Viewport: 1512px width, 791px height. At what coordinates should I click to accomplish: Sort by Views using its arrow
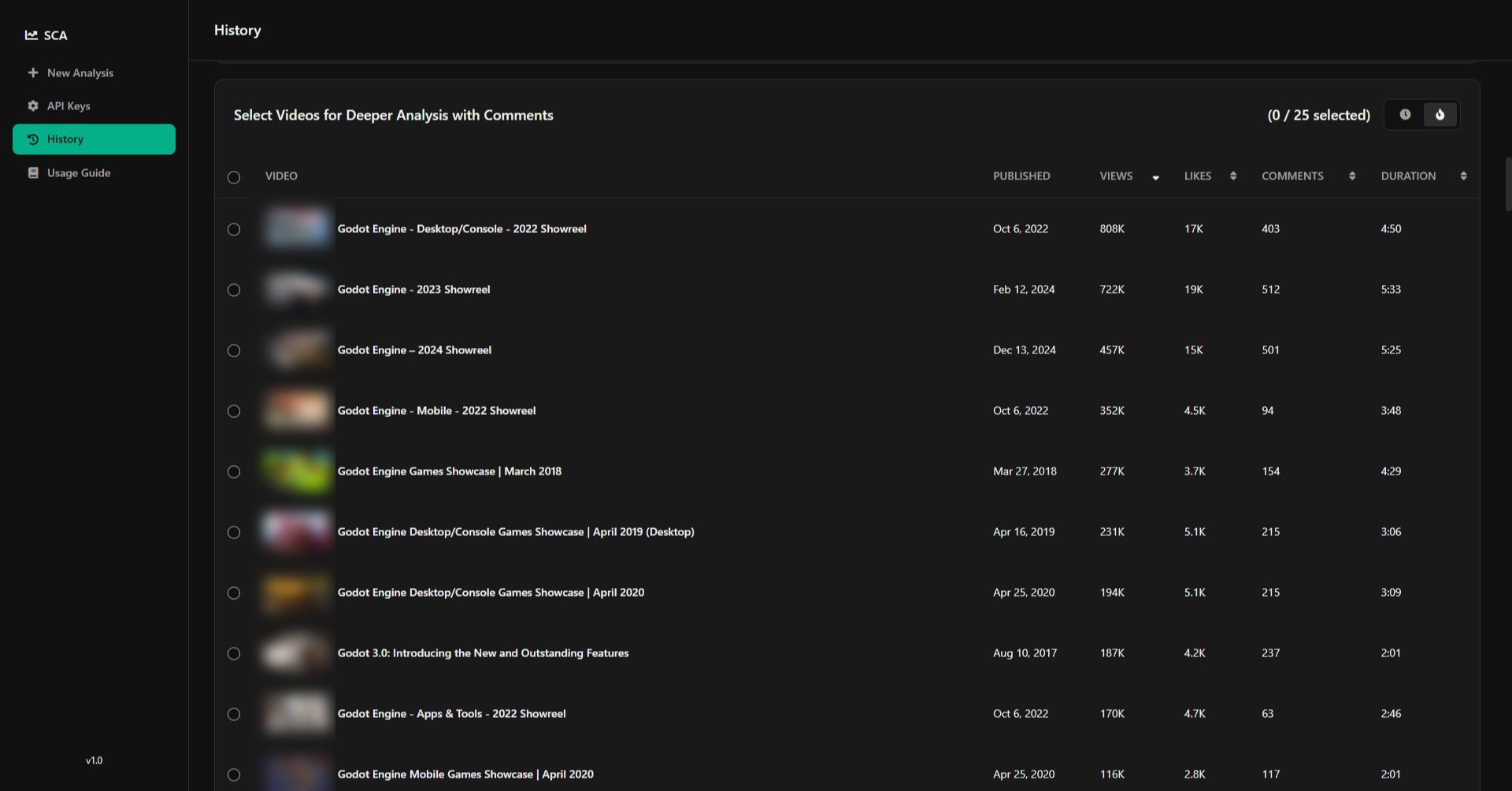[1156, 177]
